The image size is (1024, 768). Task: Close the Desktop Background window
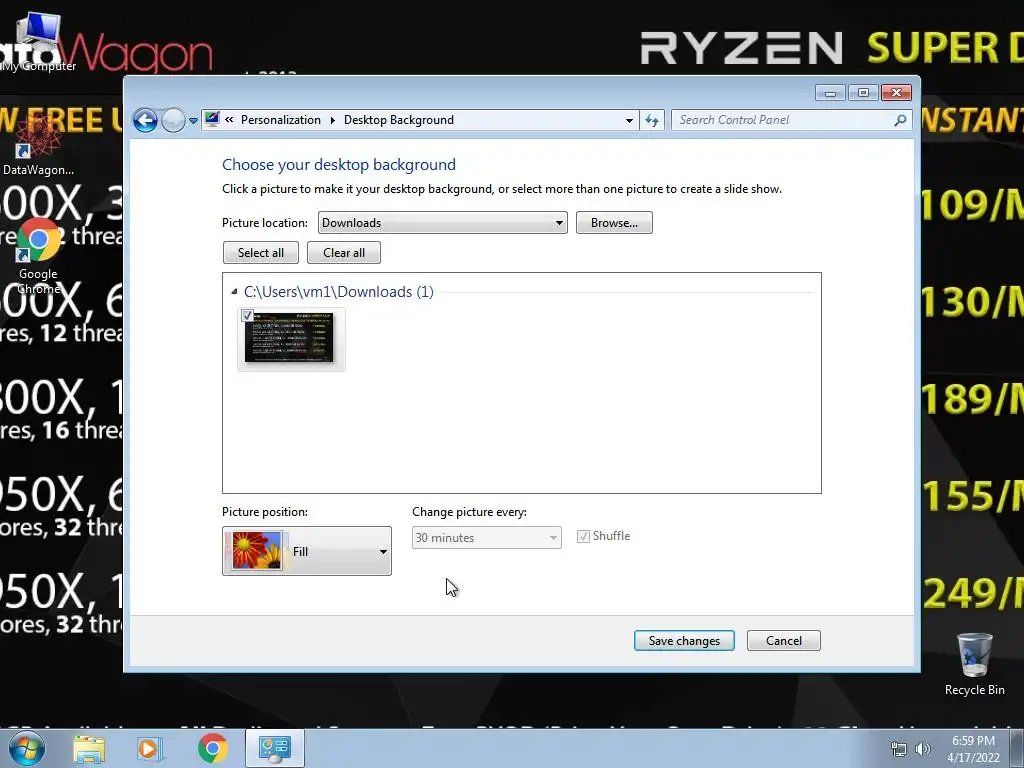pyautogui.click(x=896, y=93)
